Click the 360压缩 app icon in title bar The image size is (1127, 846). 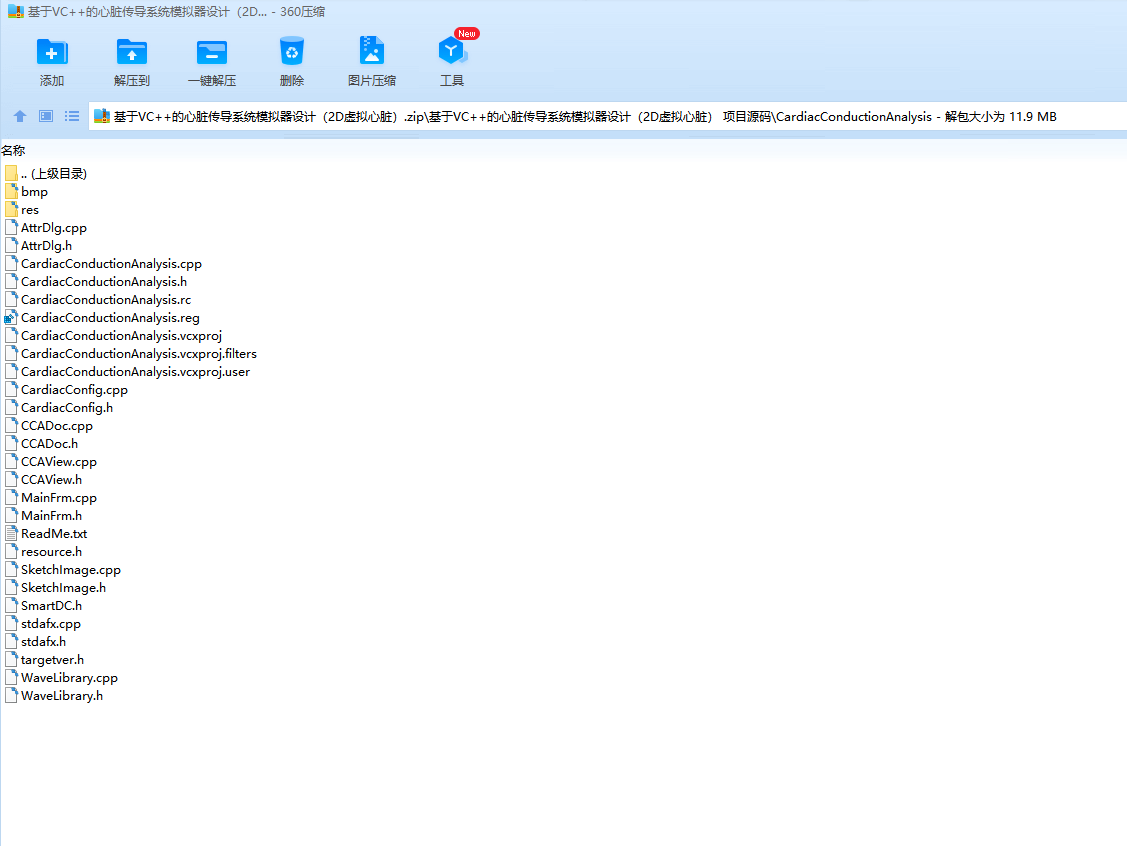(16, 12)
